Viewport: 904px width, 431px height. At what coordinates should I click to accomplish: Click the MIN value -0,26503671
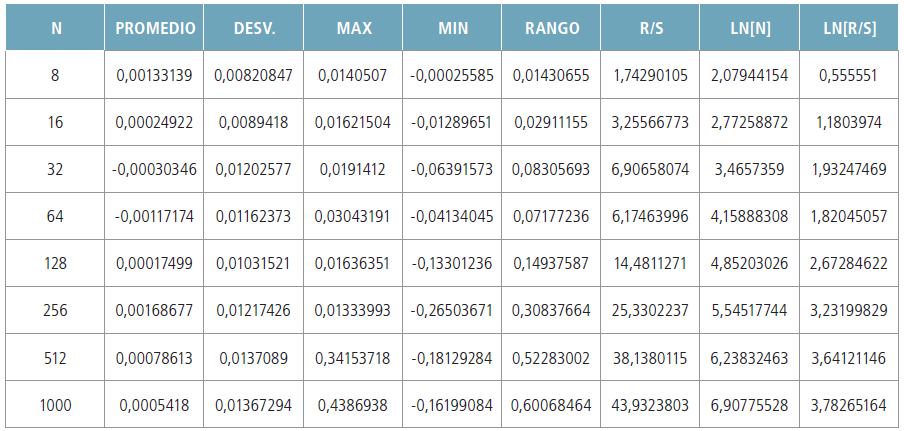point(453,311)
